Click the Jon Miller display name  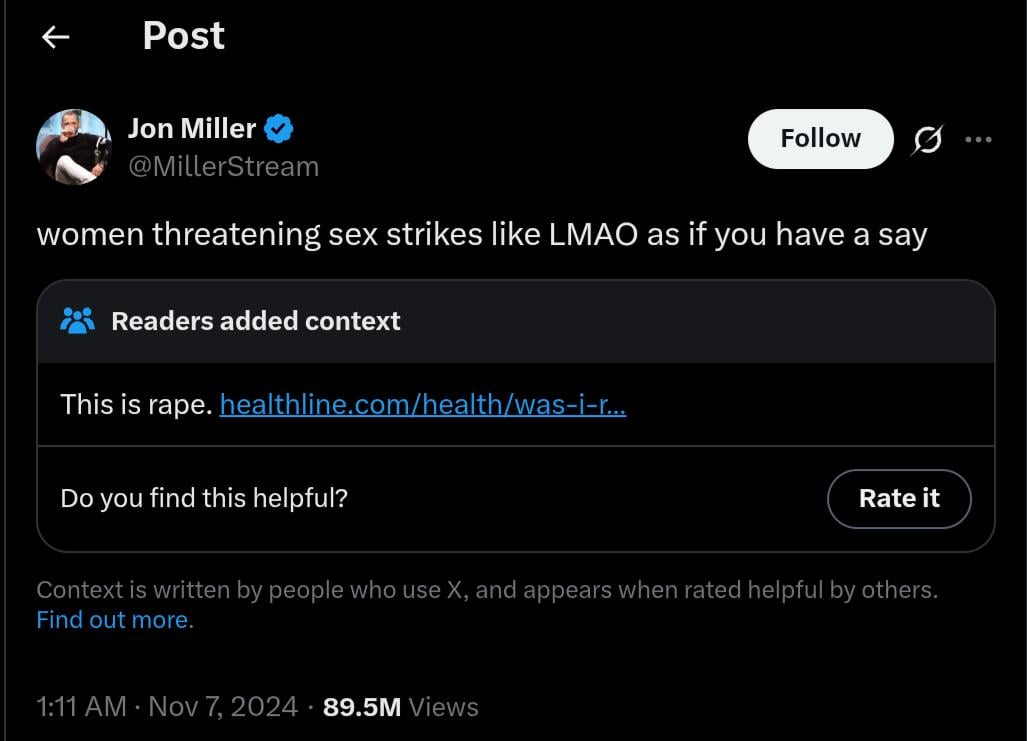192,128
